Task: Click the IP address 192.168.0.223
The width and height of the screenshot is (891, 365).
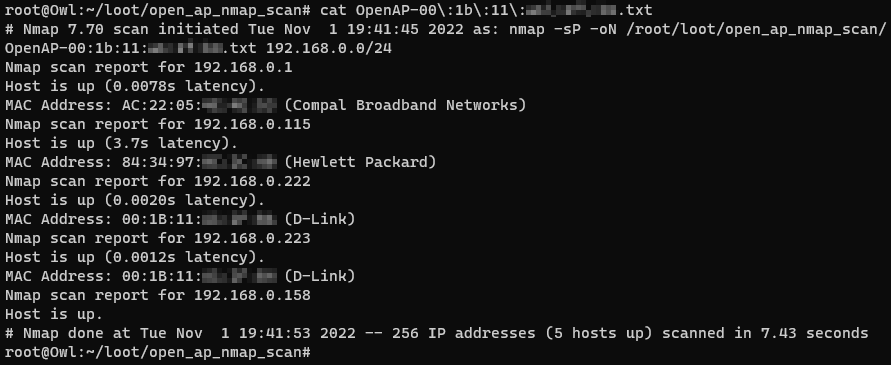Action: (x=252, y=238)
